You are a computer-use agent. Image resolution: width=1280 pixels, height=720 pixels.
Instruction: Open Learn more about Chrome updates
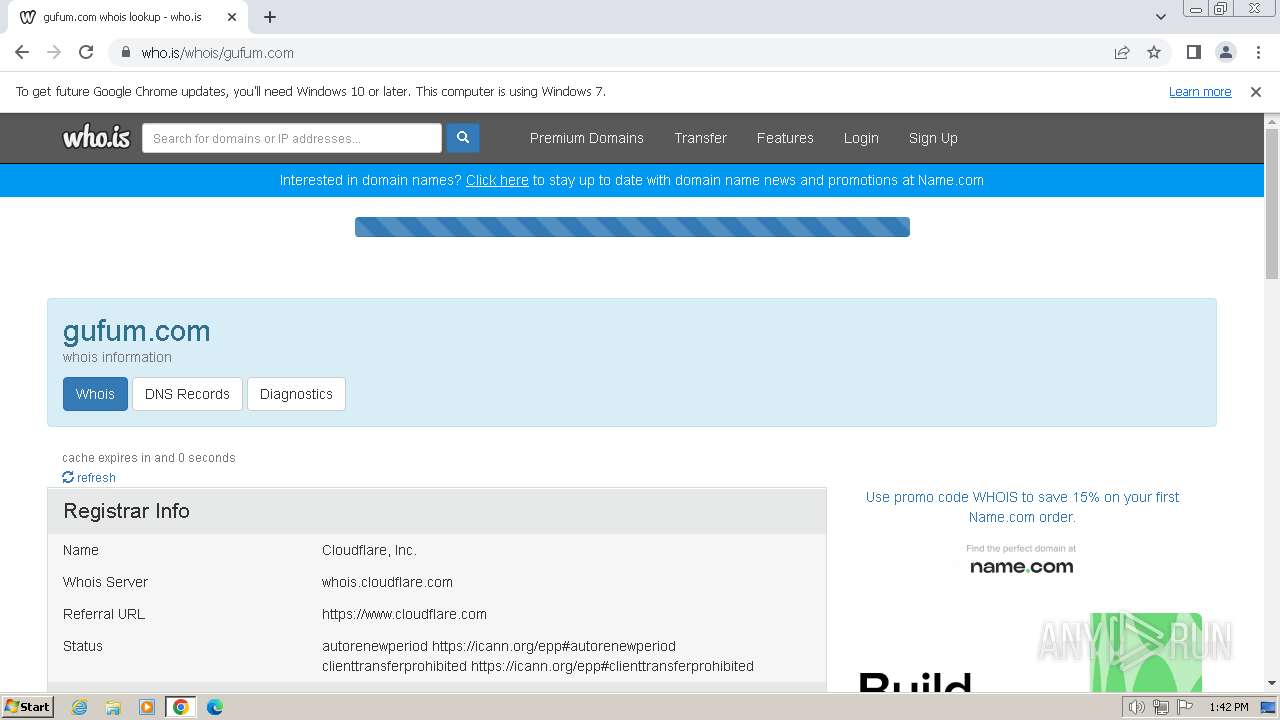coord(1200,91)
